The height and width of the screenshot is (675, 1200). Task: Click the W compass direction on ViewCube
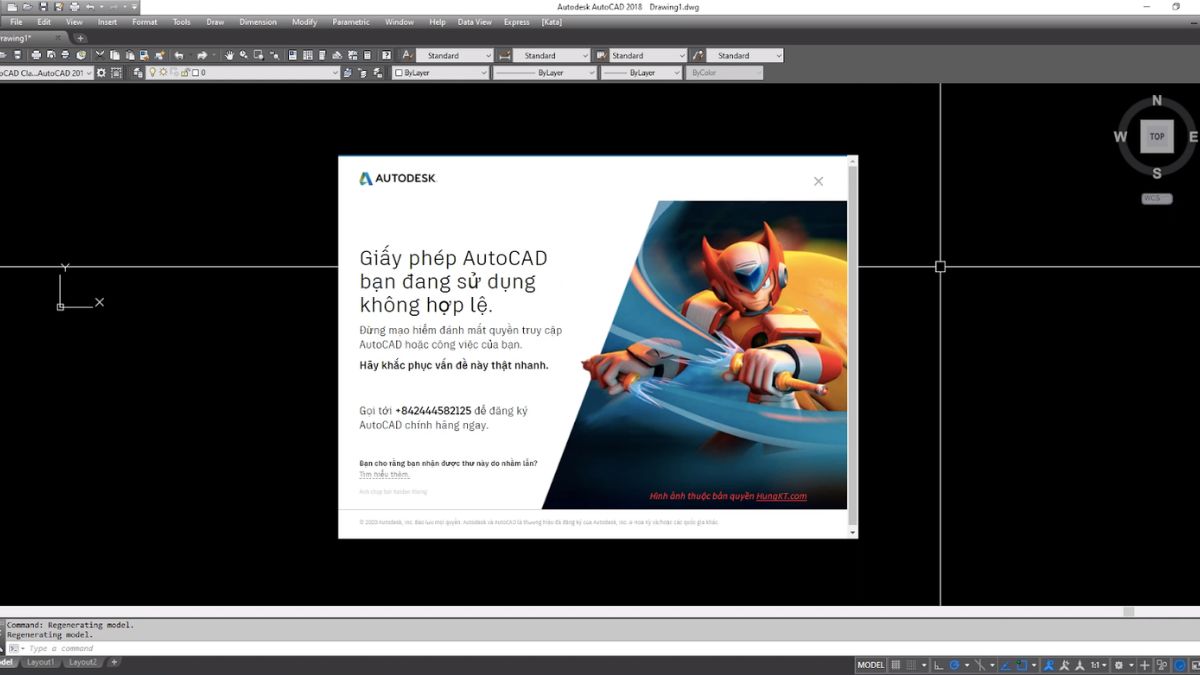pyautogui.click(x=1120, y=137)
